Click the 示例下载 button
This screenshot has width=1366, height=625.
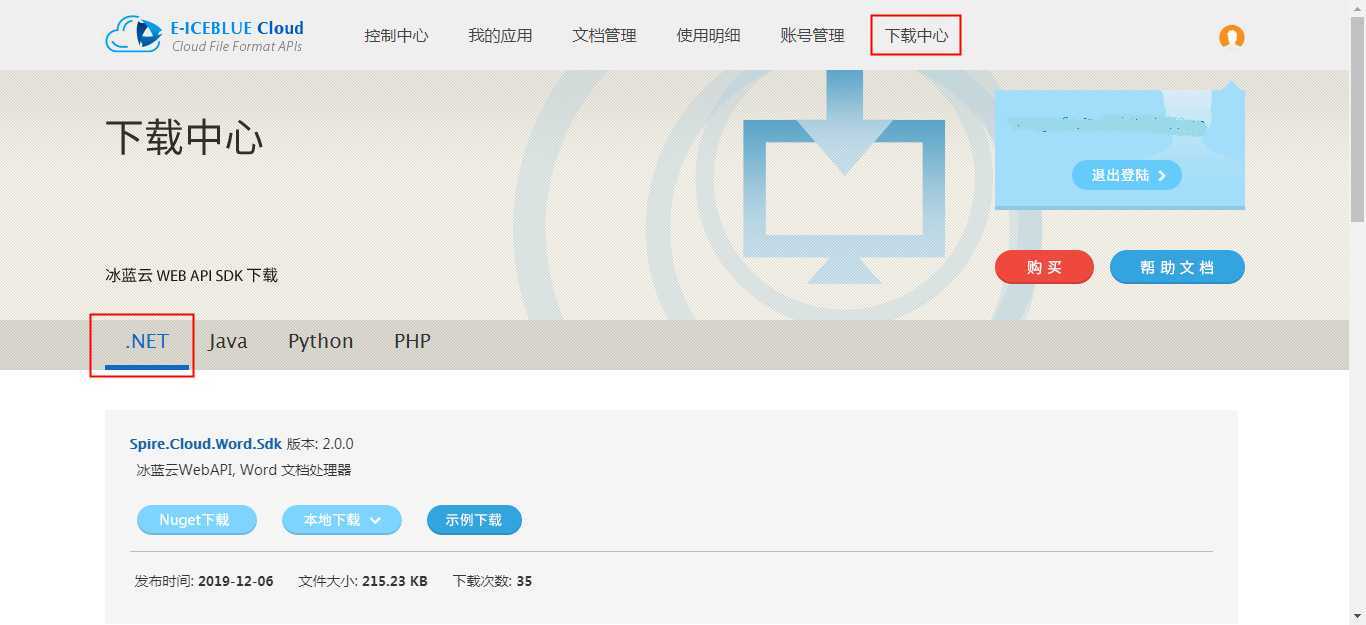pyautogui.click(x=474, y=520)
